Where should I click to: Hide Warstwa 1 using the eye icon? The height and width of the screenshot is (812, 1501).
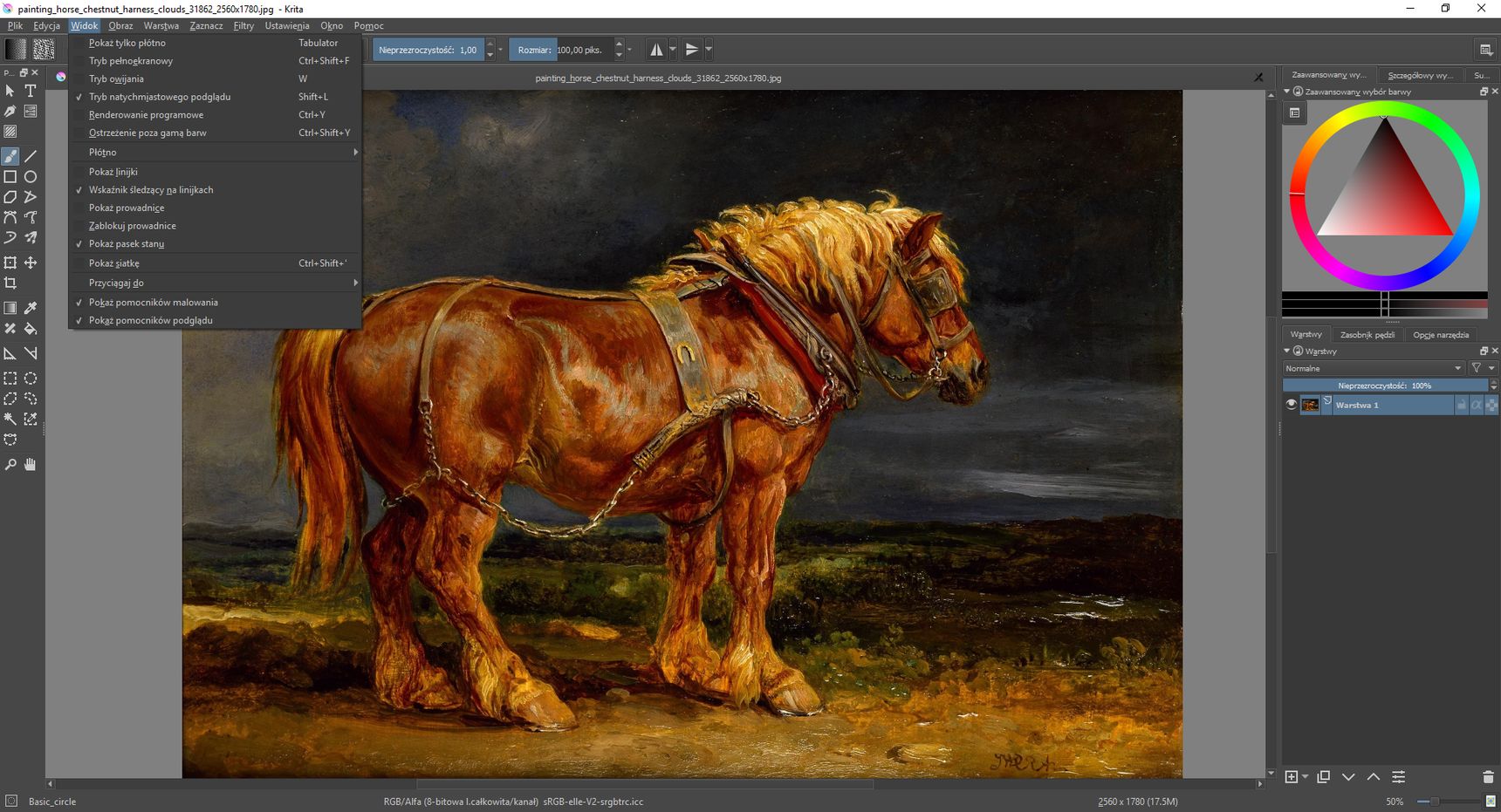click(x=1291, y=405)
